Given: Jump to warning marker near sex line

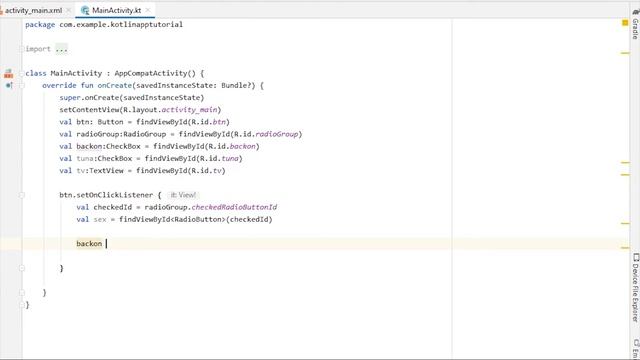Looking at the screenshot, I should click(625, 223).
